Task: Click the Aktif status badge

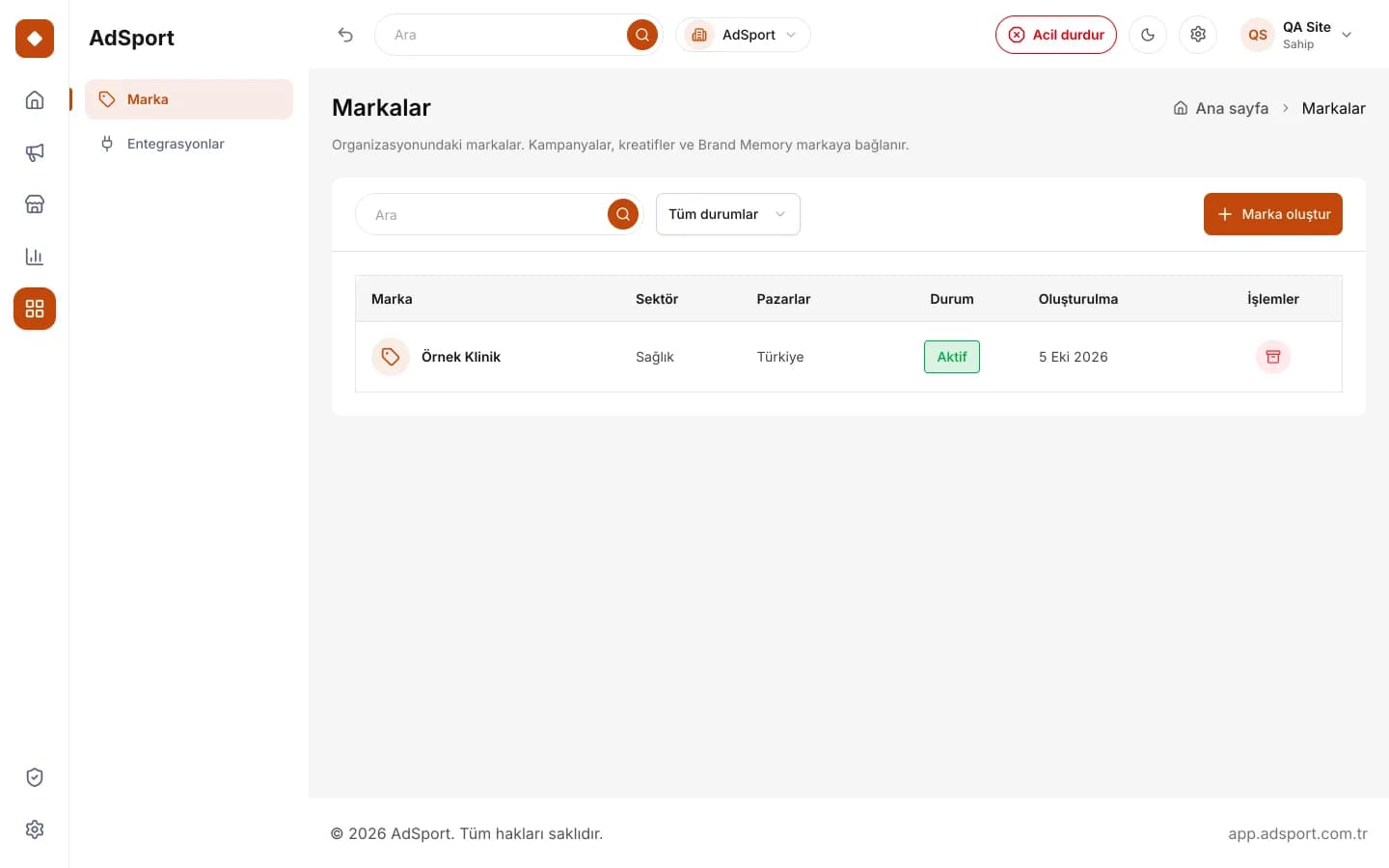Action: [x=952, y=357]
